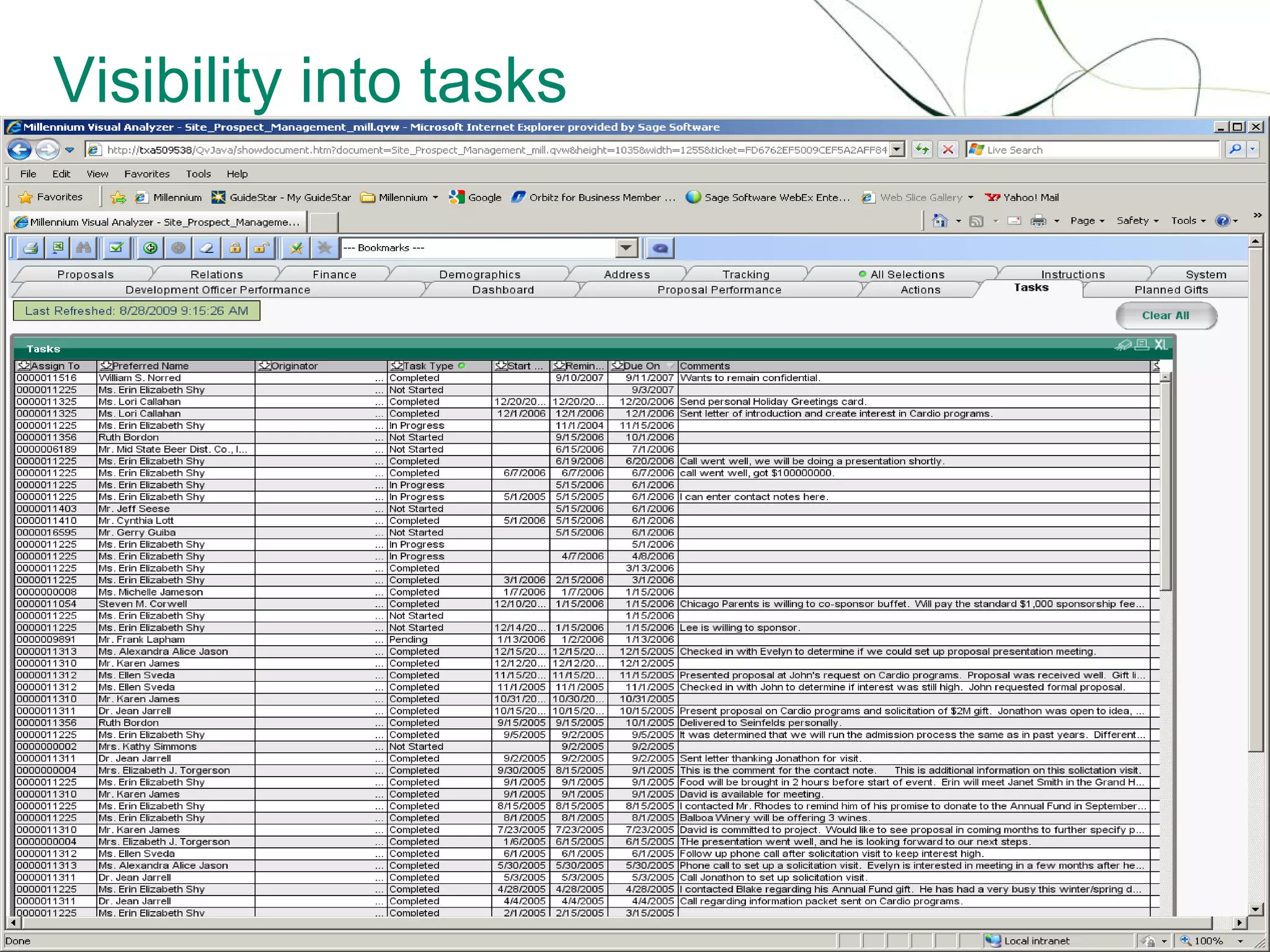
Task: Click the Current Selections checkmark toolbar icon
Action: [116, 249]
